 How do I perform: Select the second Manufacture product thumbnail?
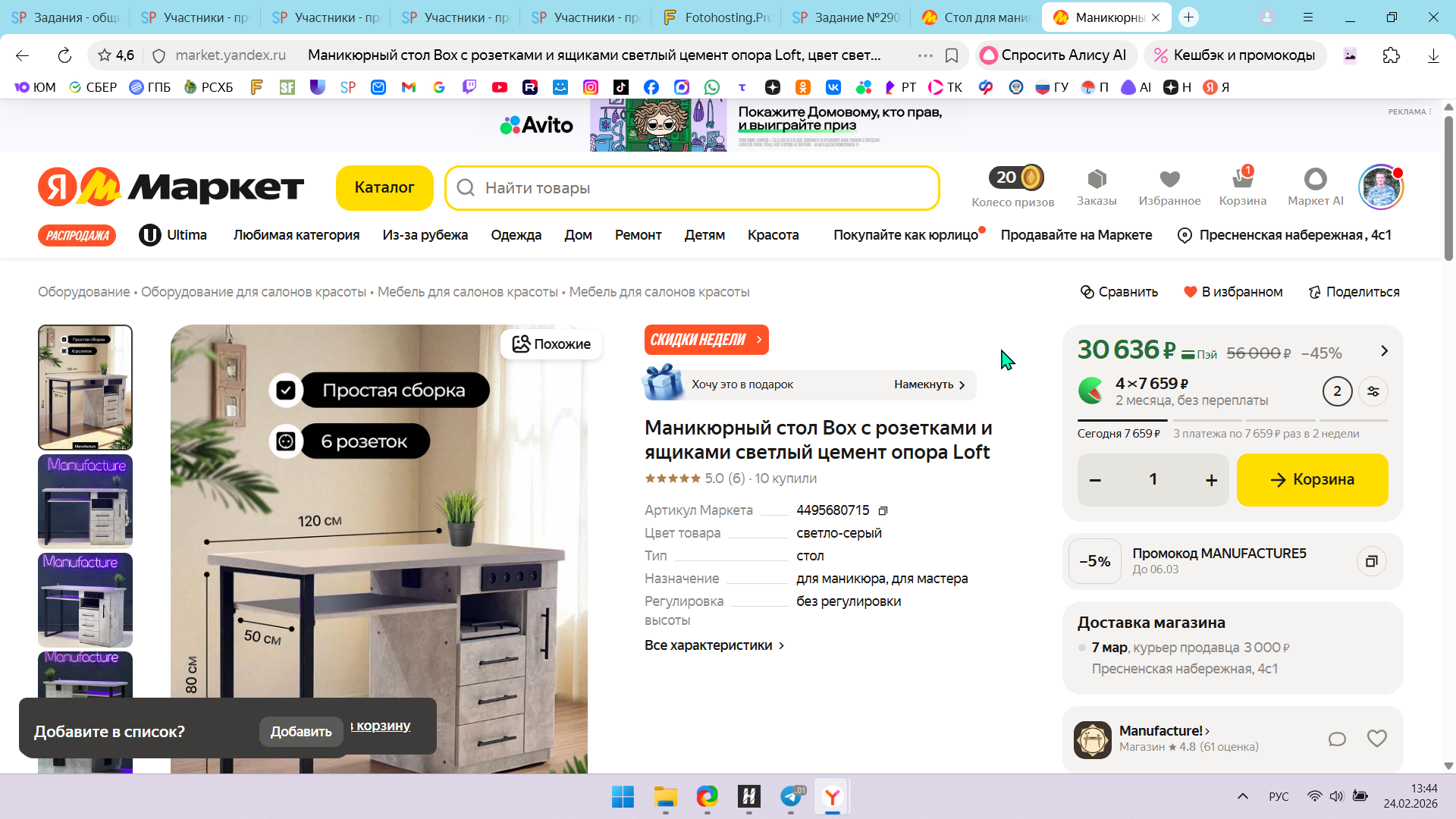click(85, 501)
